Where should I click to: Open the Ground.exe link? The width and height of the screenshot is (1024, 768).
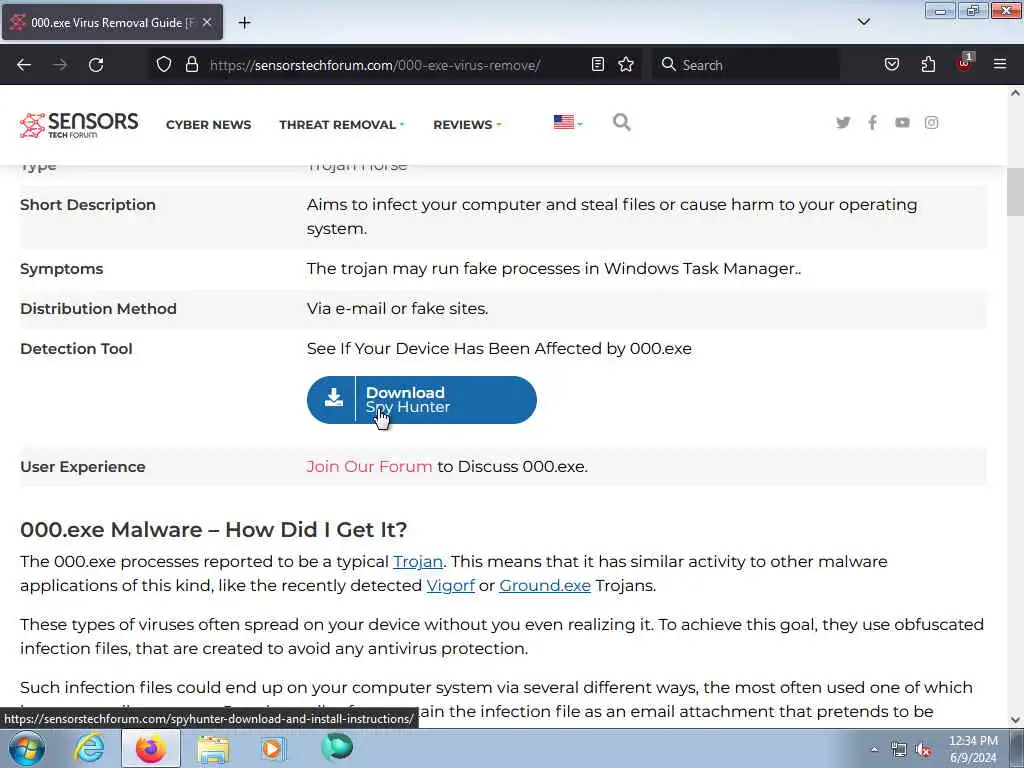(x=545, y=586)
